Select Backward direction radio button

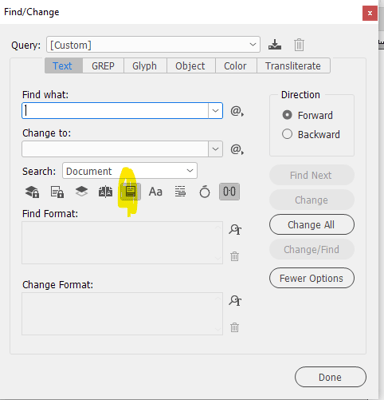coord(287,134)
